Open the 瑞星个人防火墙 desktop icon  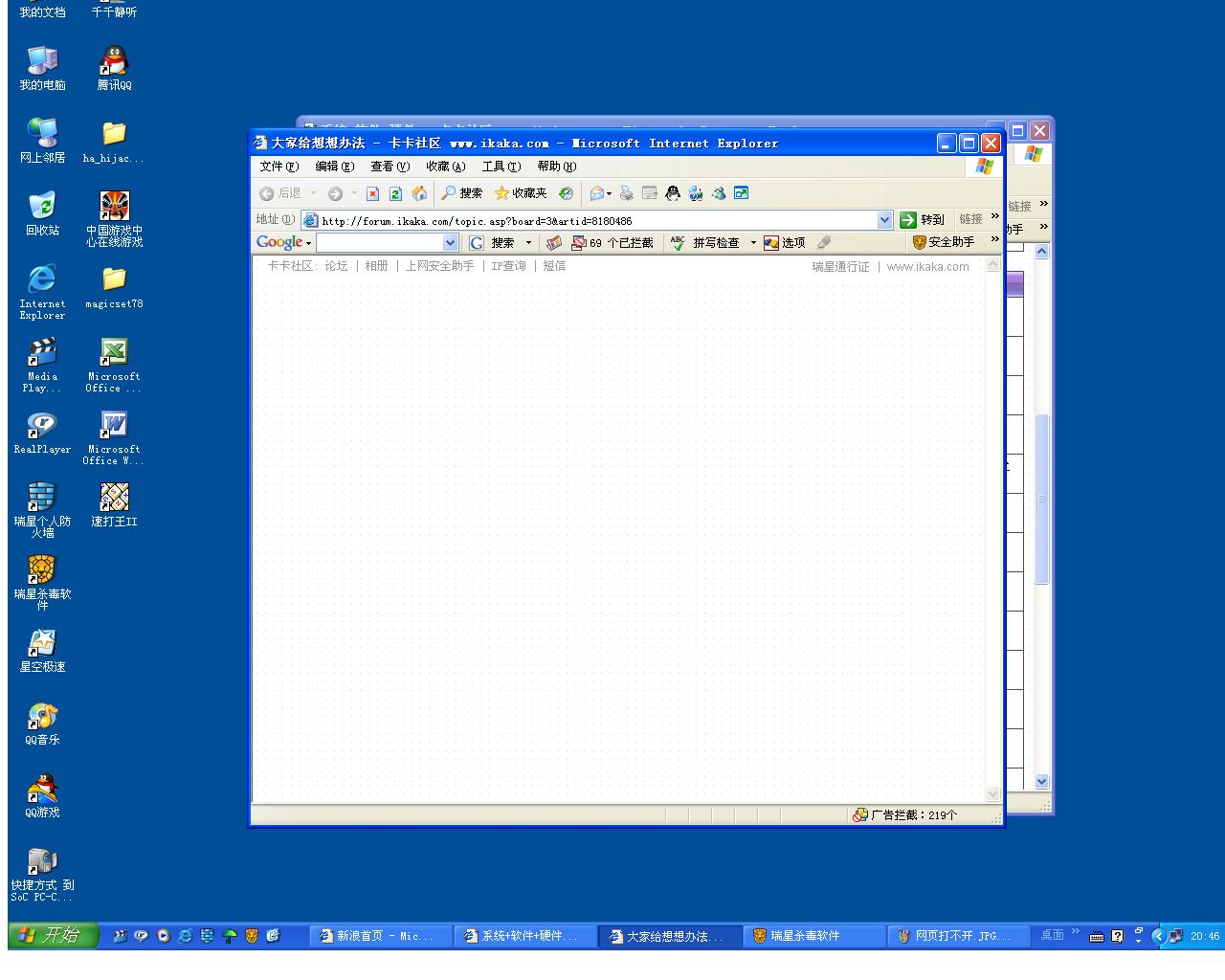(x=42, y=510)
